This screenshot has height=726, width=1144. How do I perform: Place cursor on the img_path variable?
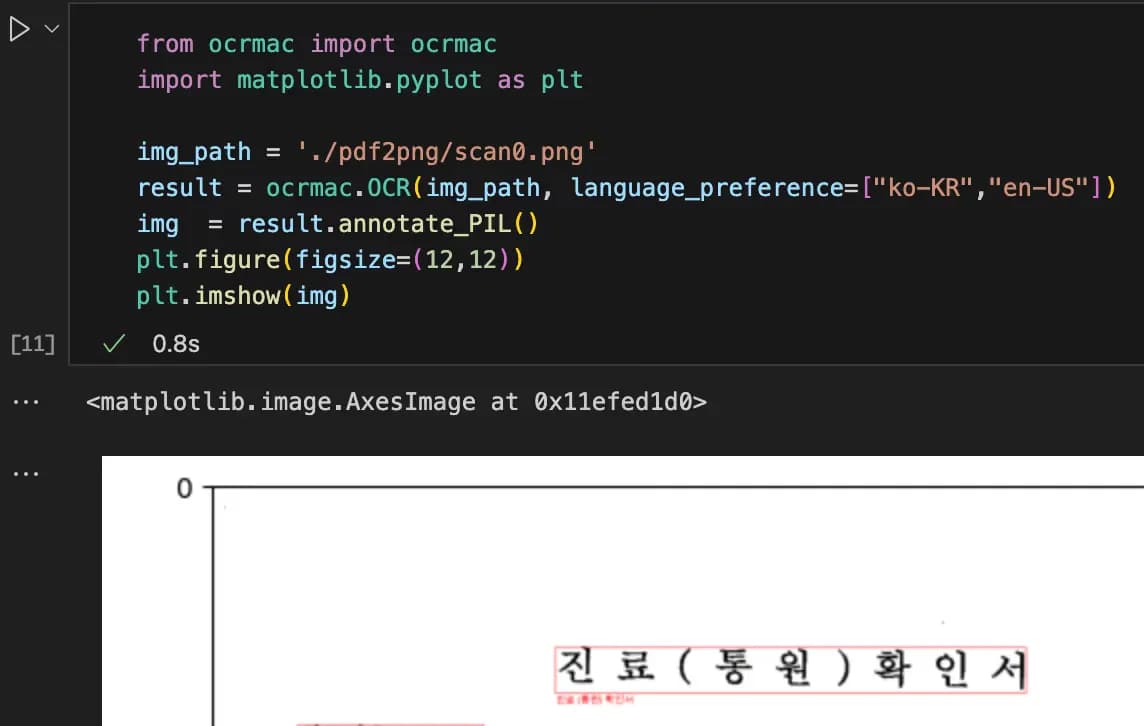[x=193, y=151]
